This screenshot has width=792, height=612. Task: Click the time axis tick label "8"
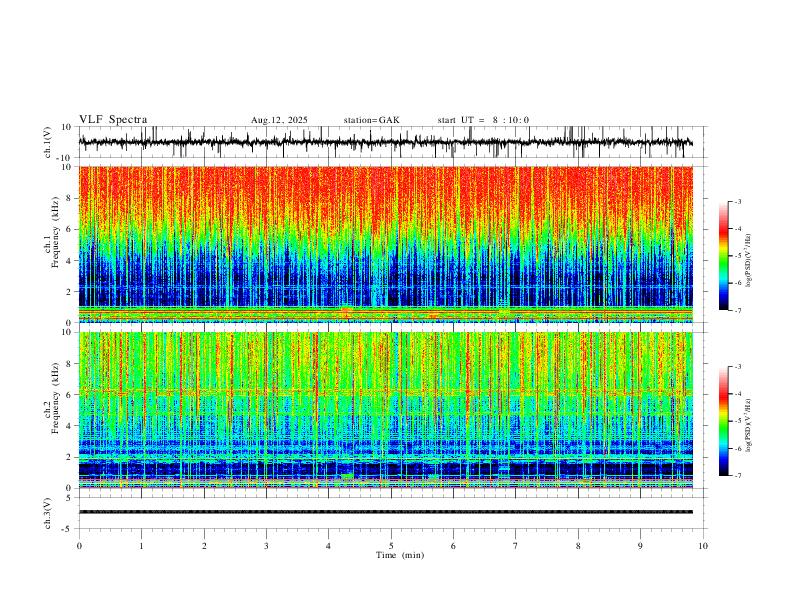(578, 546)
